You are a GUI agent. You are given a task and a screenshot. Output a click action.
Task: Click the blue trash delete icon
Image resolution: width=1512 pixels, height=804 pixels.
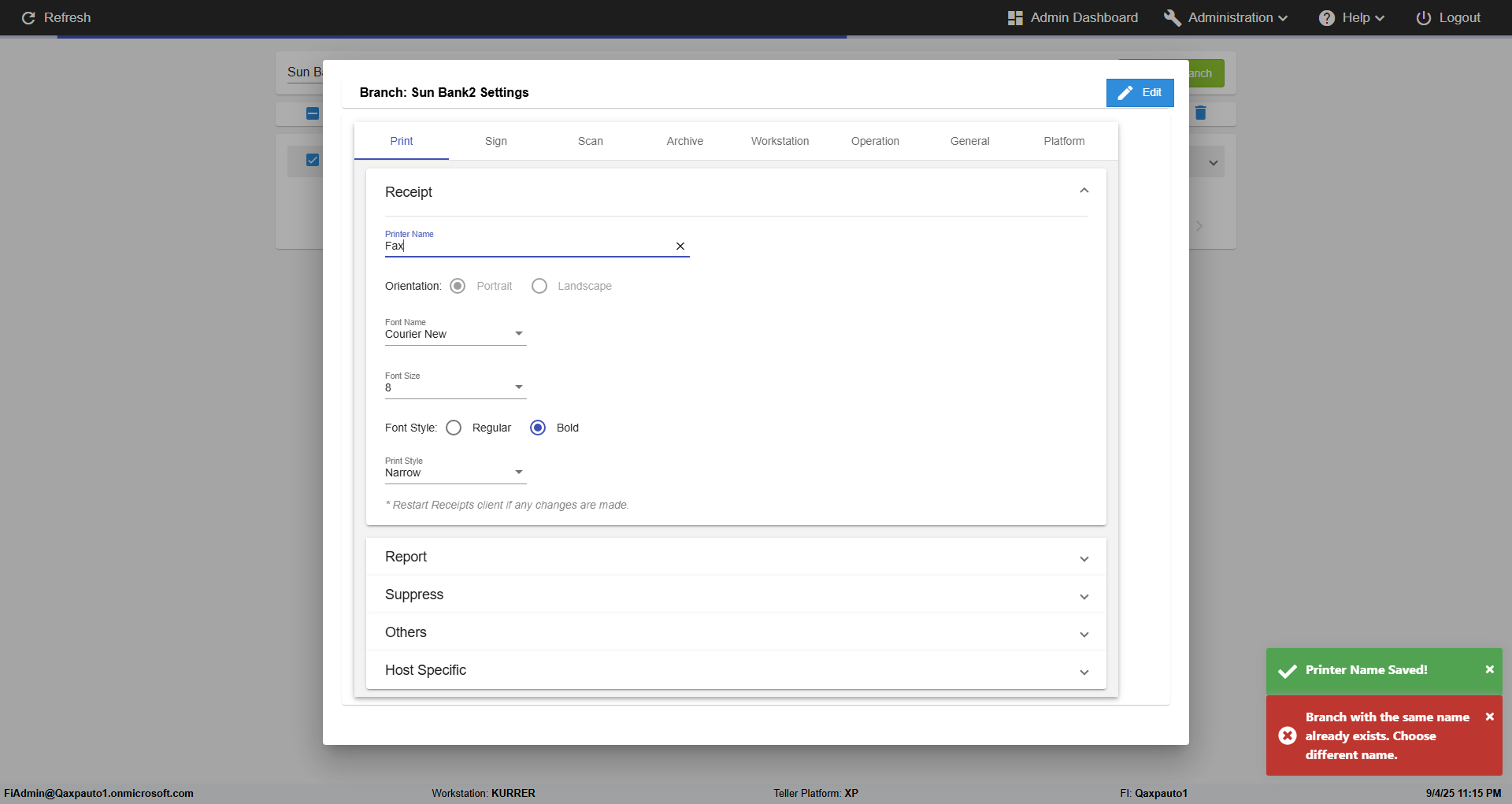point(1200,113)
